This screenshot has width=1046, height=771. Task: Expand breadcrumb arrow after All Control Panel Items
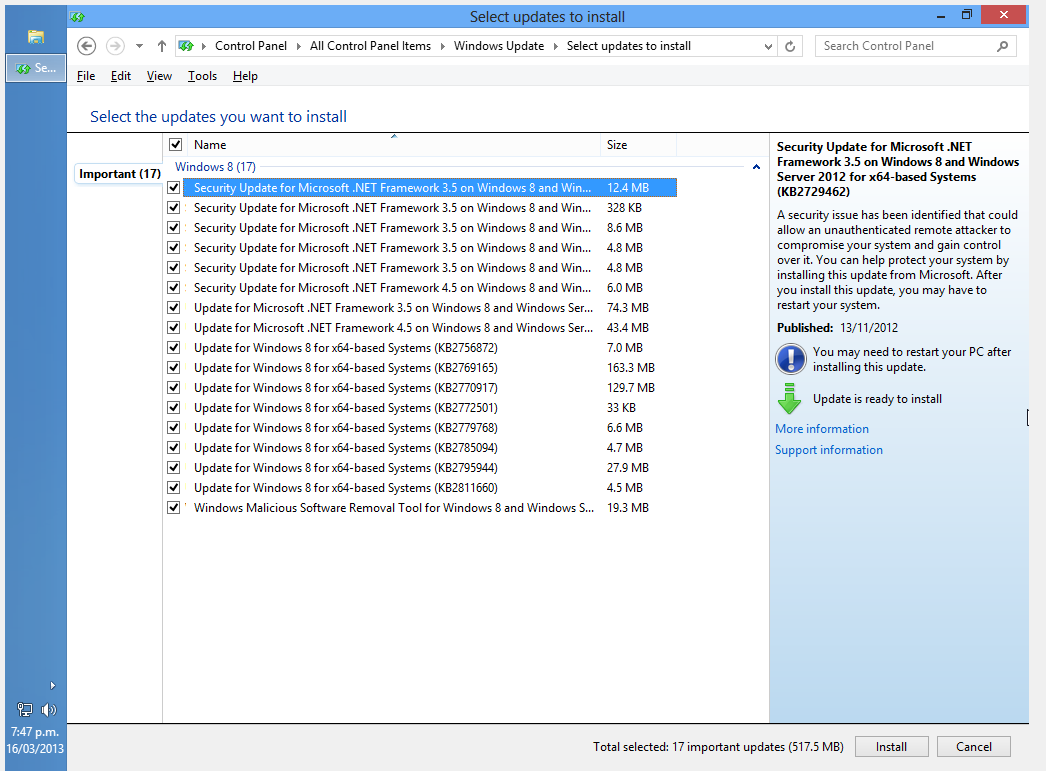[x=442, y=46]
